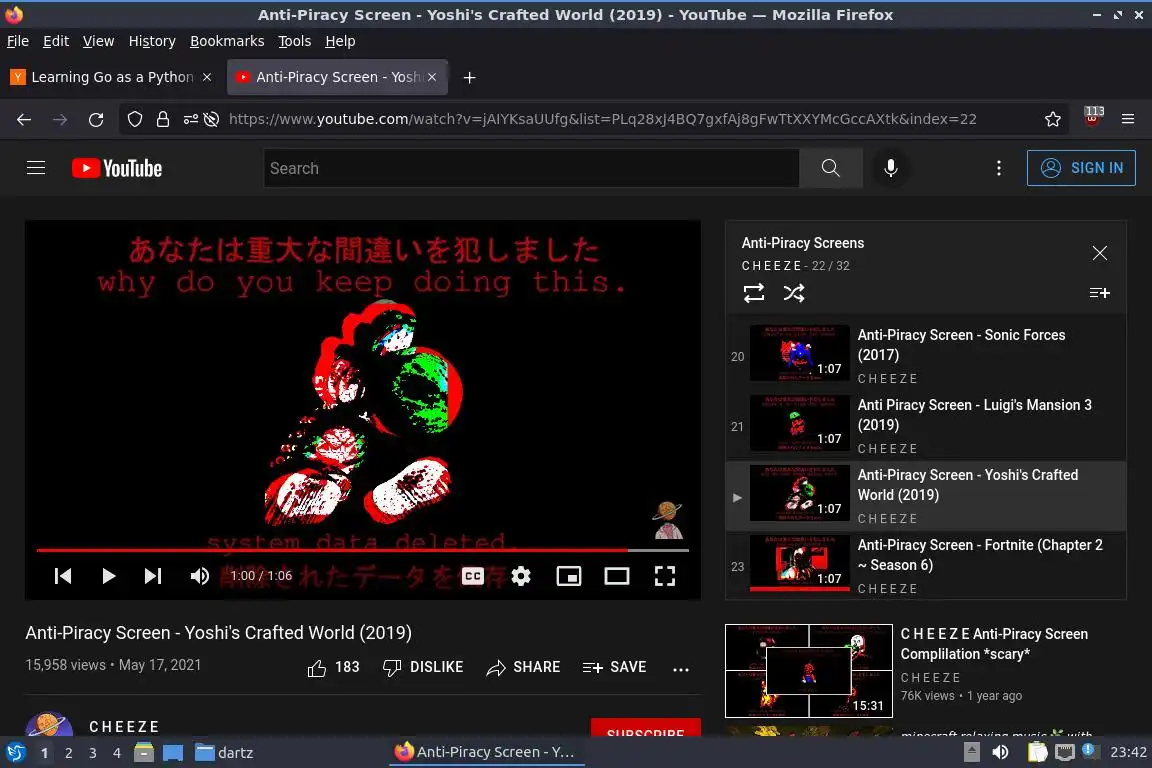Bookmark this page with the star

[x=1053, y=119]
